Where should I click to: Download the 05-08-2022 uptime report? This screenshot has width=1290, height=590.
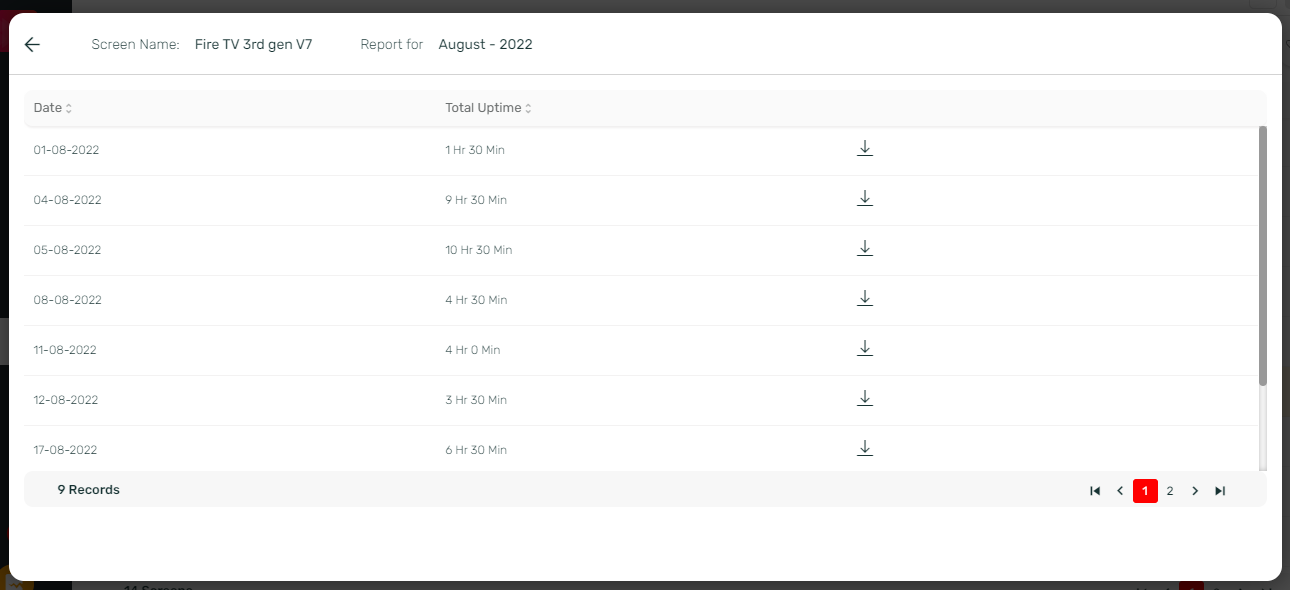click(865, 249)
